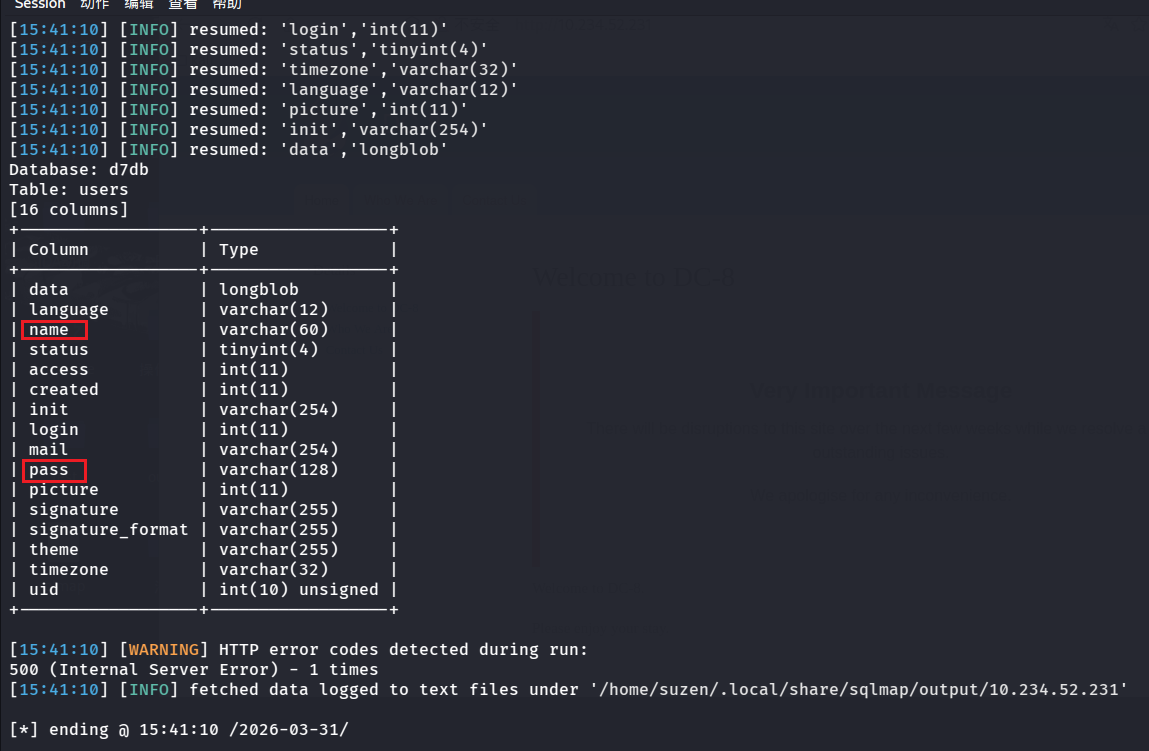Open the 编辑 menu
Screen dimensions: 1149x751
[139, 4]
